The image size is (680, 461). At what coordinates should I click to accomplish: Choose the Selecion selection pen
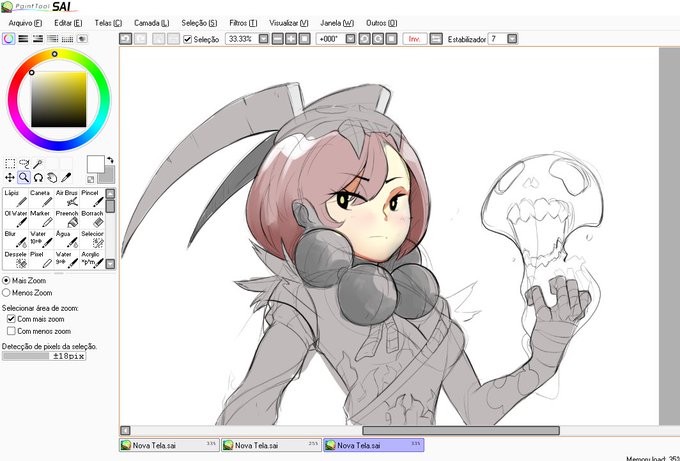click(x=92, y=239)
